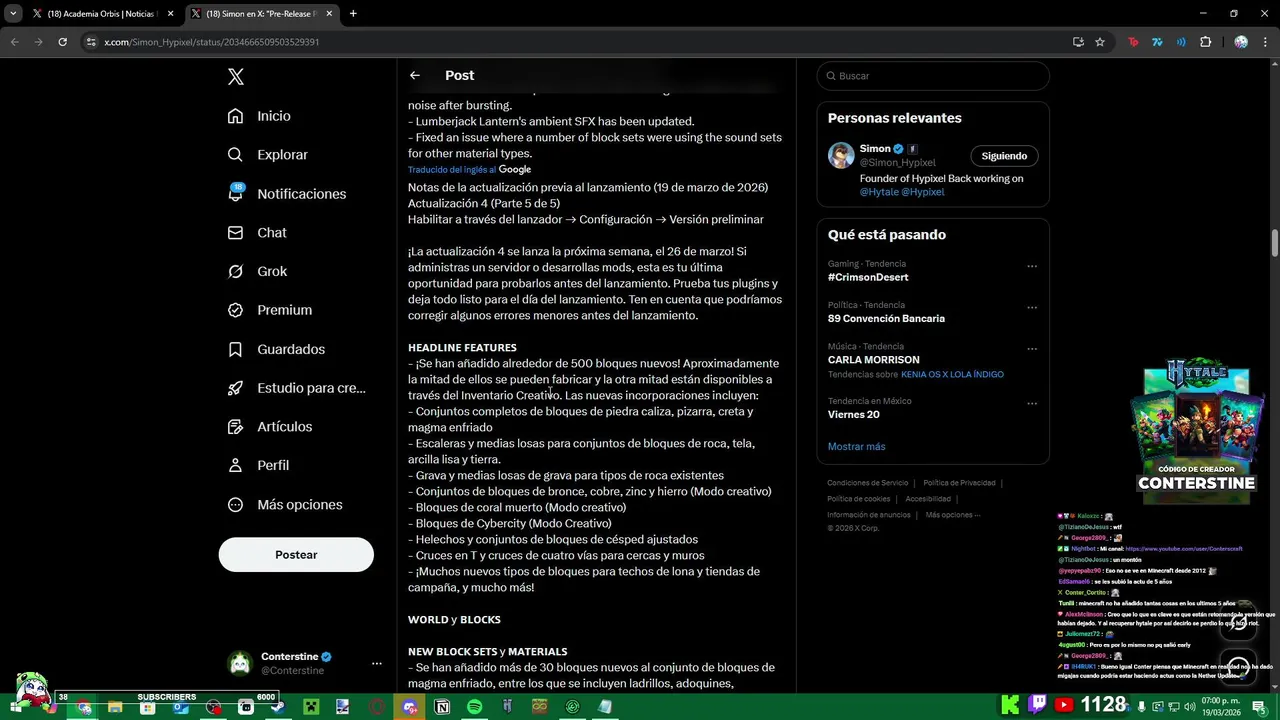Click Siguiendo button for Simon
Screen dimensions: 1280x720
click(x=1004, y=156)
